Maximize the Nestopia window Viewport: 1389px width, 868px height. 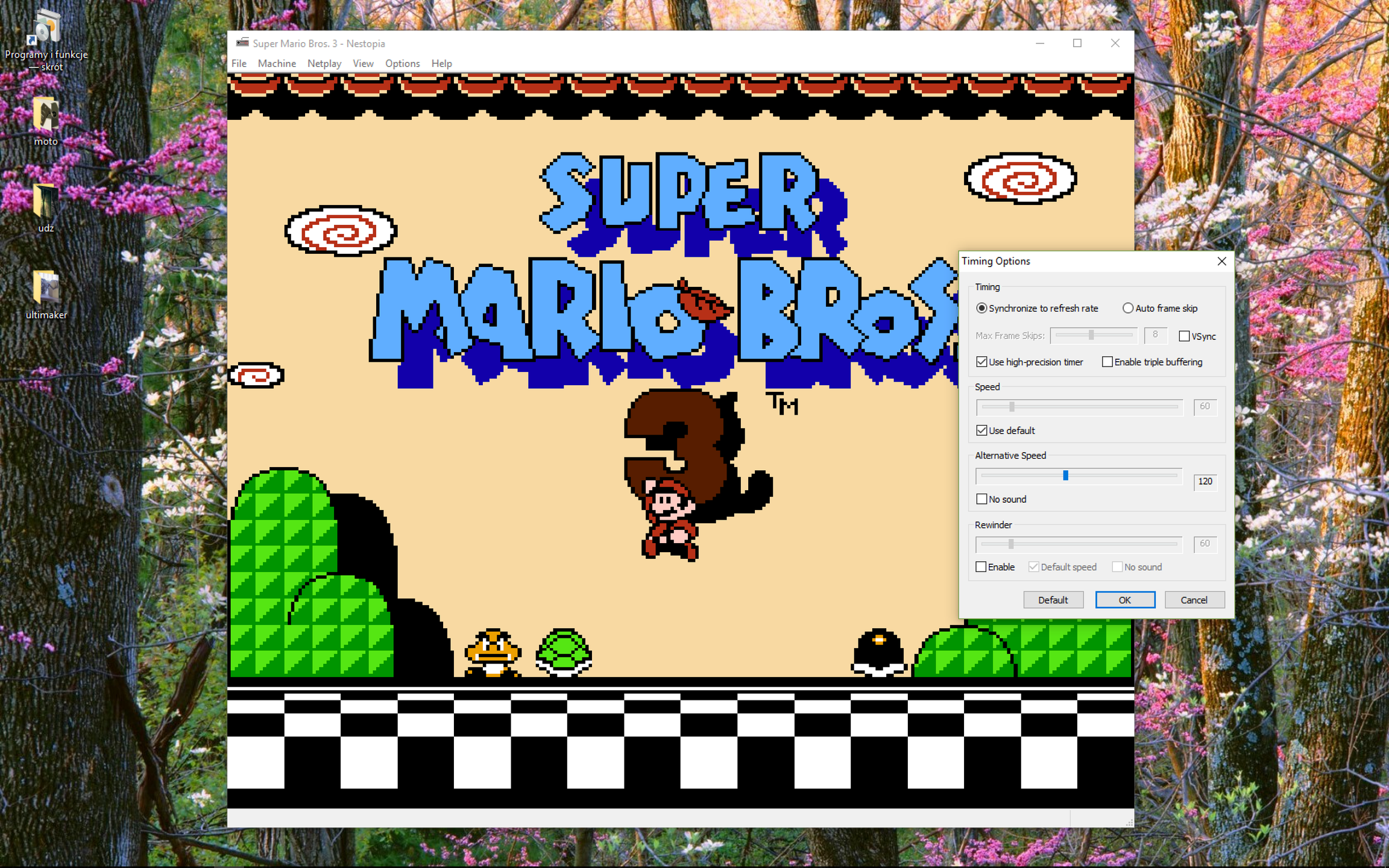point(1077,43)
